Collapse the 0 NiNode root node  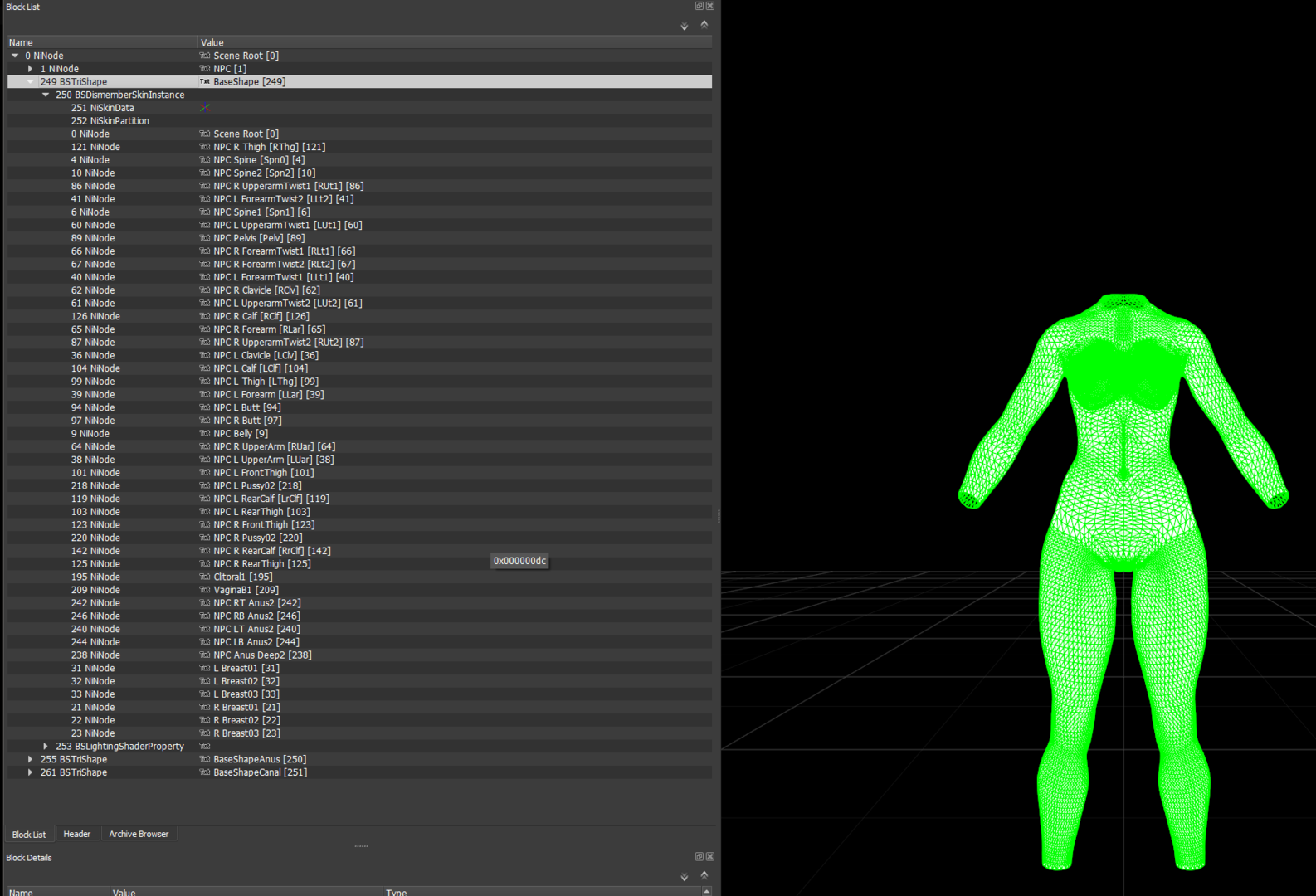click(x=15, y=56)
